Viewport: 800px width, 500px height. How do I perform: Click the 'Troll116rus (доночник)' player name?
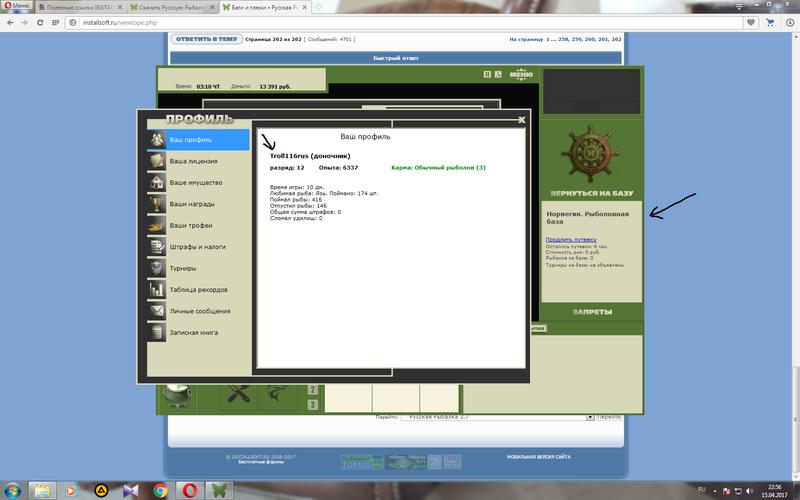click(x=310, y=156)
